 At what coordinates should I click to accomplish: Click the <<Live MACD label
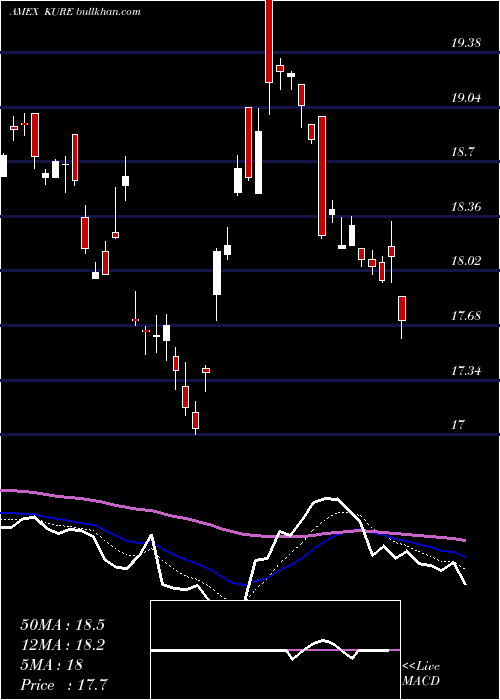421,674
